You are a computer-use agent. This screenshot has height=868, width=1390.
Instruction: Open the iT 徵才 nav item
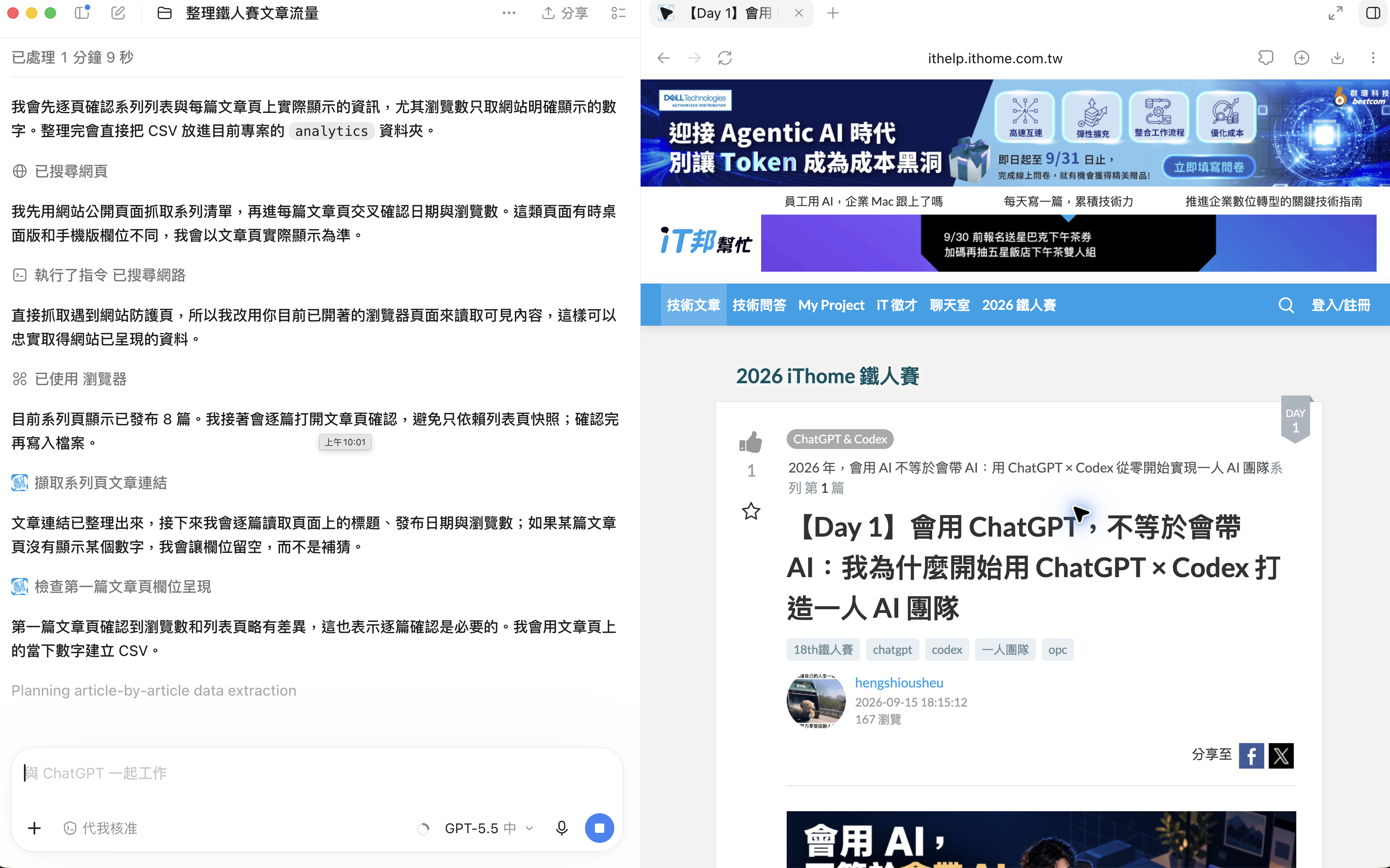tap(897, 305)
